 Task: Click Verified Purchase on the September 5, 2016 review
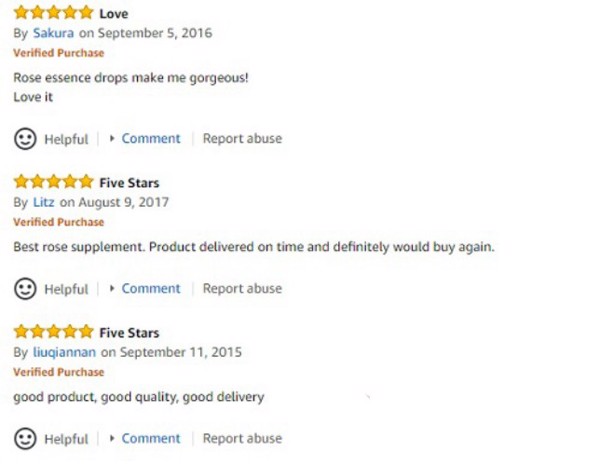click(x=58, y=52)
